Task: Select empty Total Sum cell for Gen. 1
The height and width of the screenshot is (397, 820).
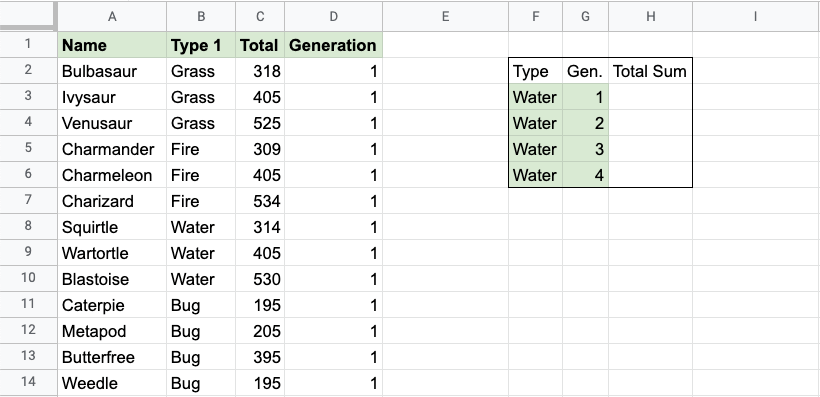Action: [x=650, y=97]
